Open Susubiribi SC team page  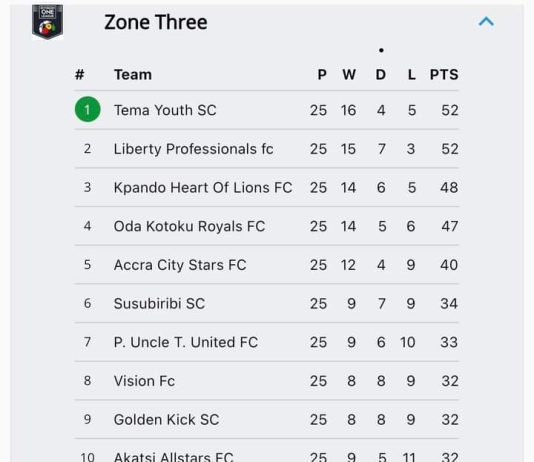point(159,304)
